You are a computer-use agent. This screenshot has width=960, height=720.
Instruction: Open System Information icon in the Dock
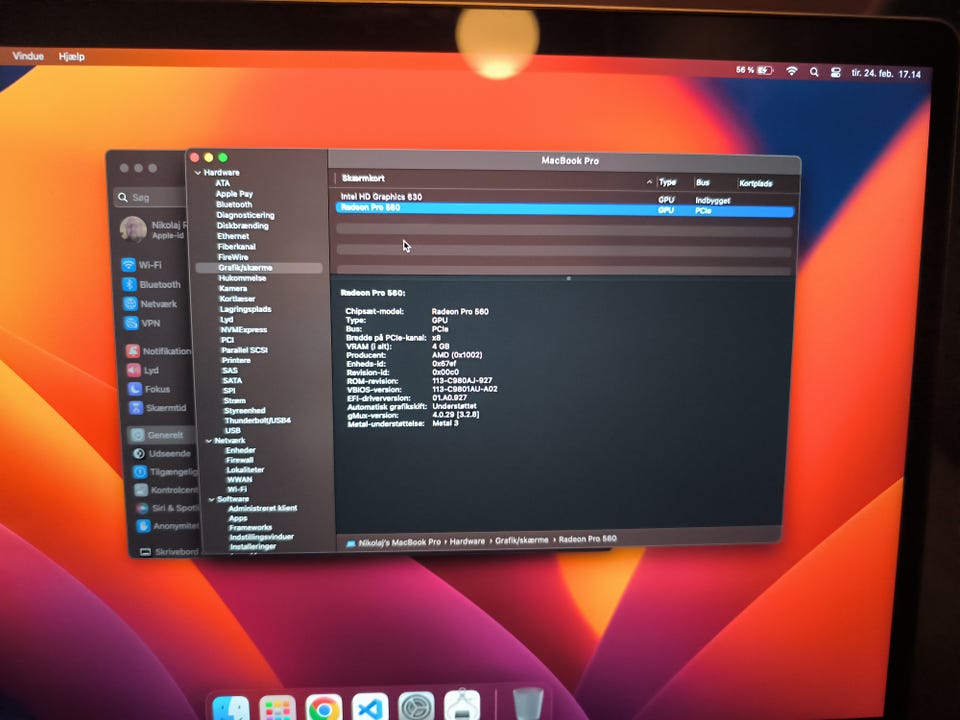[462, 705]
